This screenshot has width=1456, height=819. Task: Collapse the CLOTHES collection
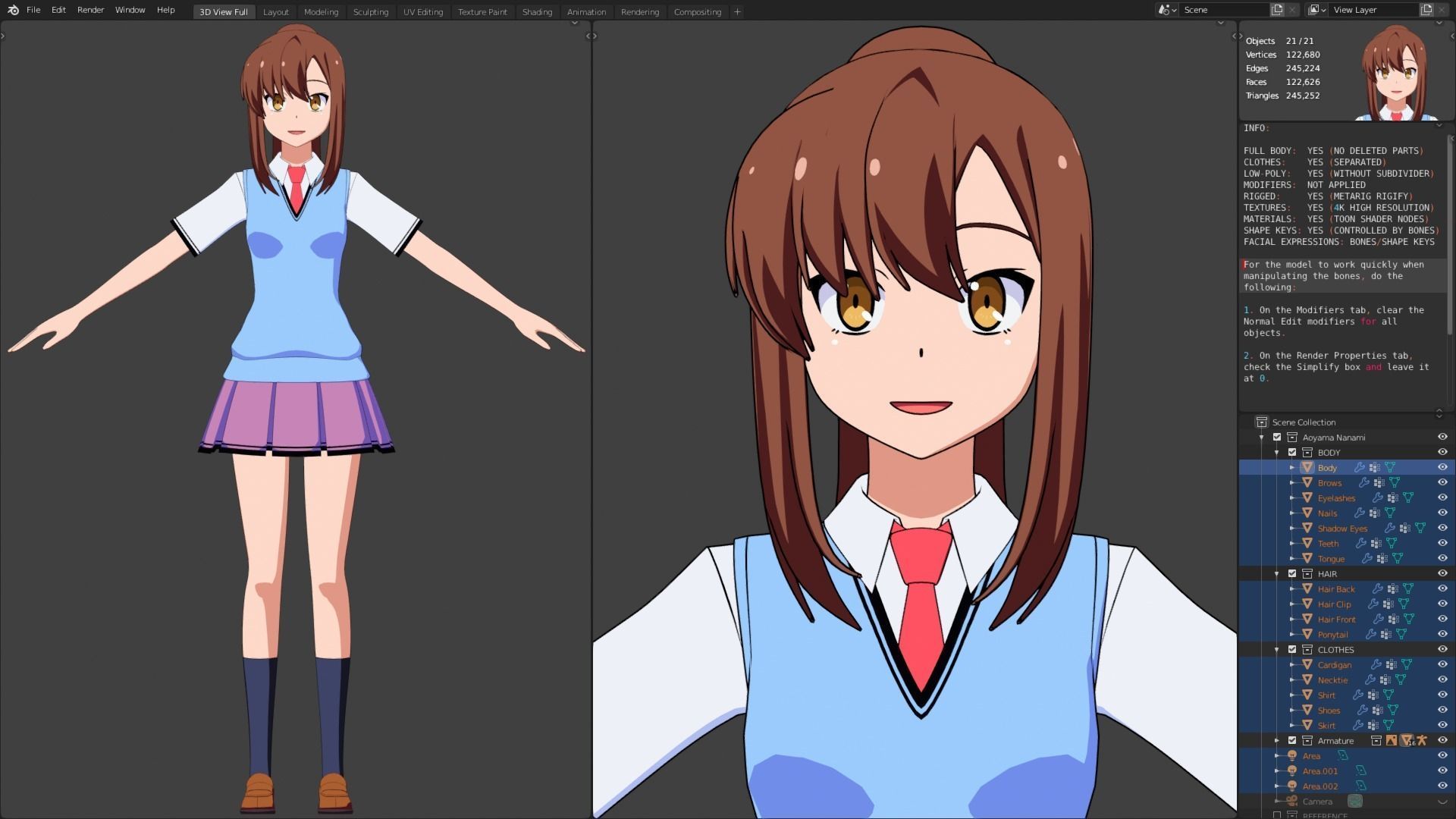[1277, 650]
